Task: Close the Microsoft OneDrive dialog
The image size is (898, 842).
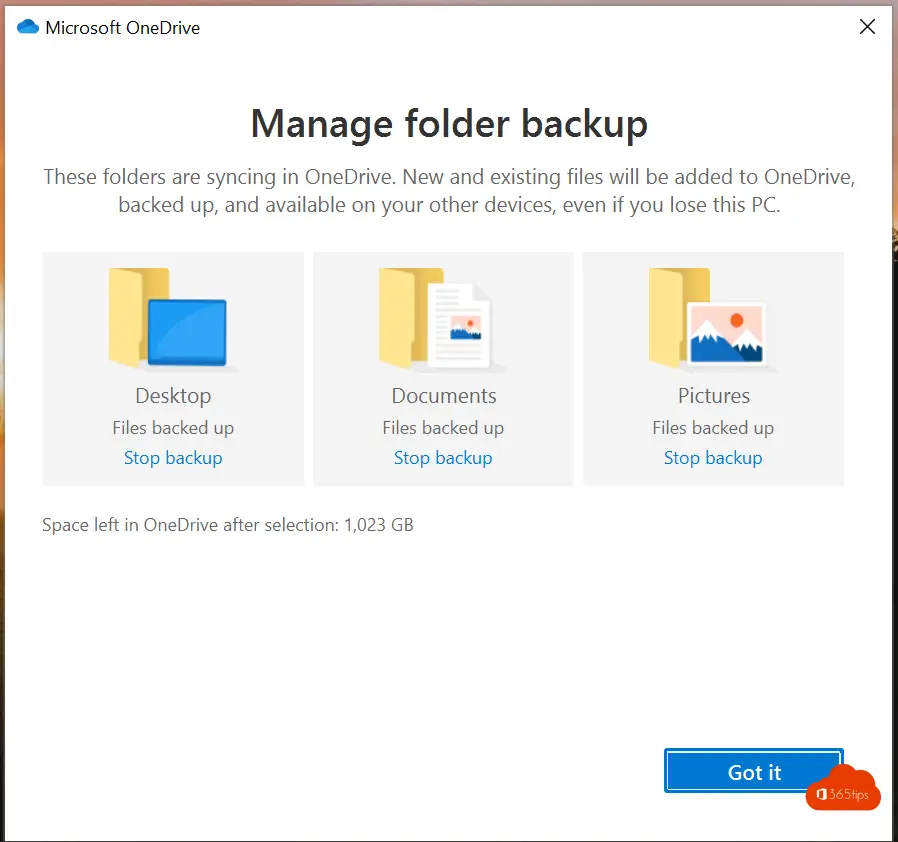Action: pyautogui.click(x=867, y=26)
